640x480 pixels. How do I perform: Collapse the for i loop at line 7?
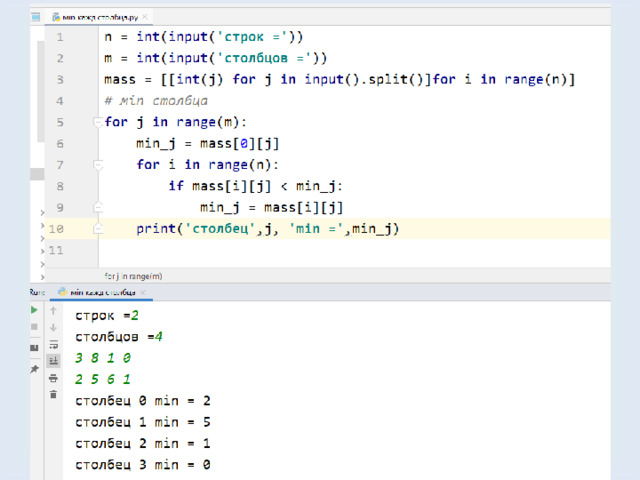(x=98, y=164)
